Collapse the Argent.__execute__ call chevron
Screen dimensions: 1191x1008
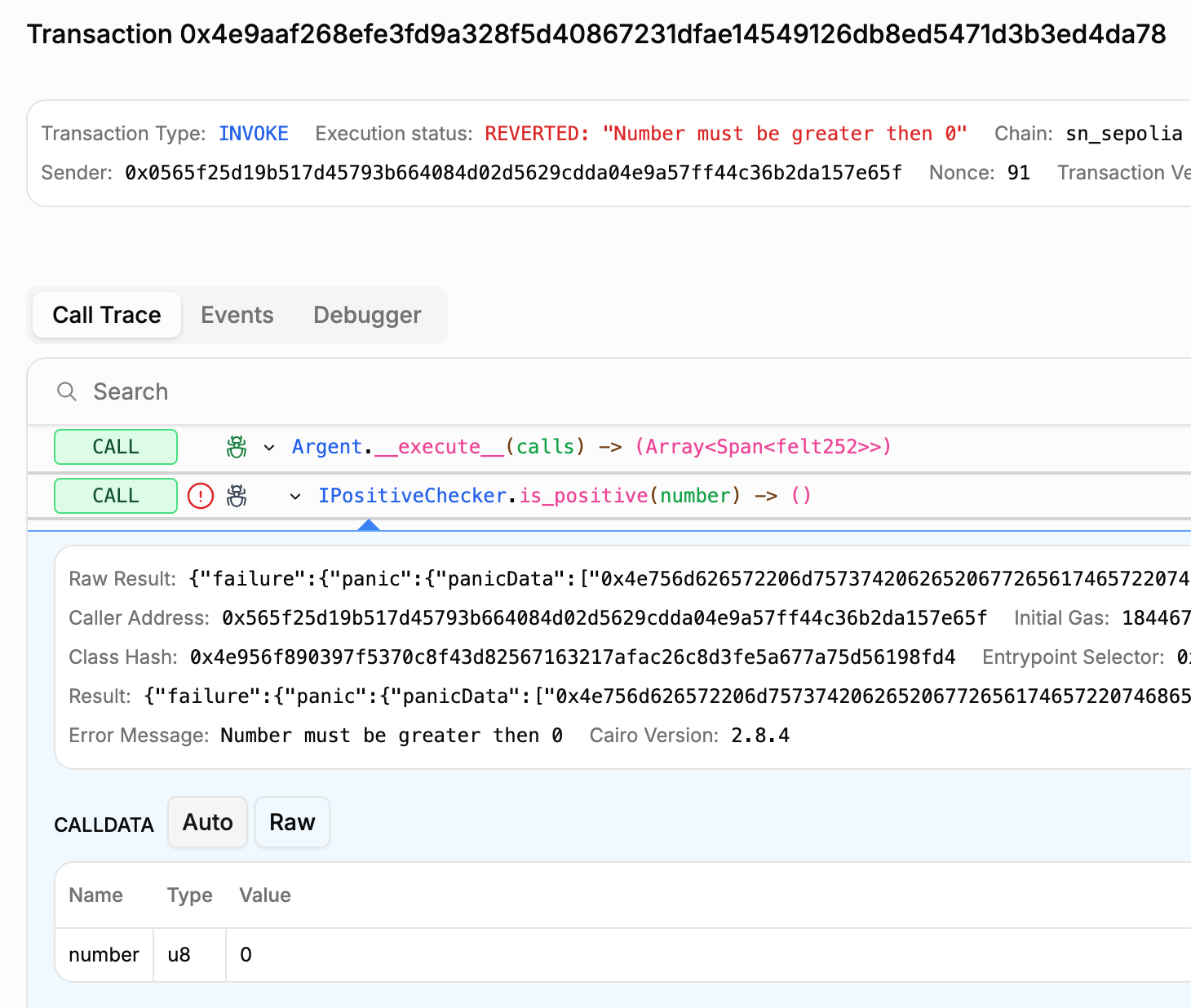click(269, 448)
